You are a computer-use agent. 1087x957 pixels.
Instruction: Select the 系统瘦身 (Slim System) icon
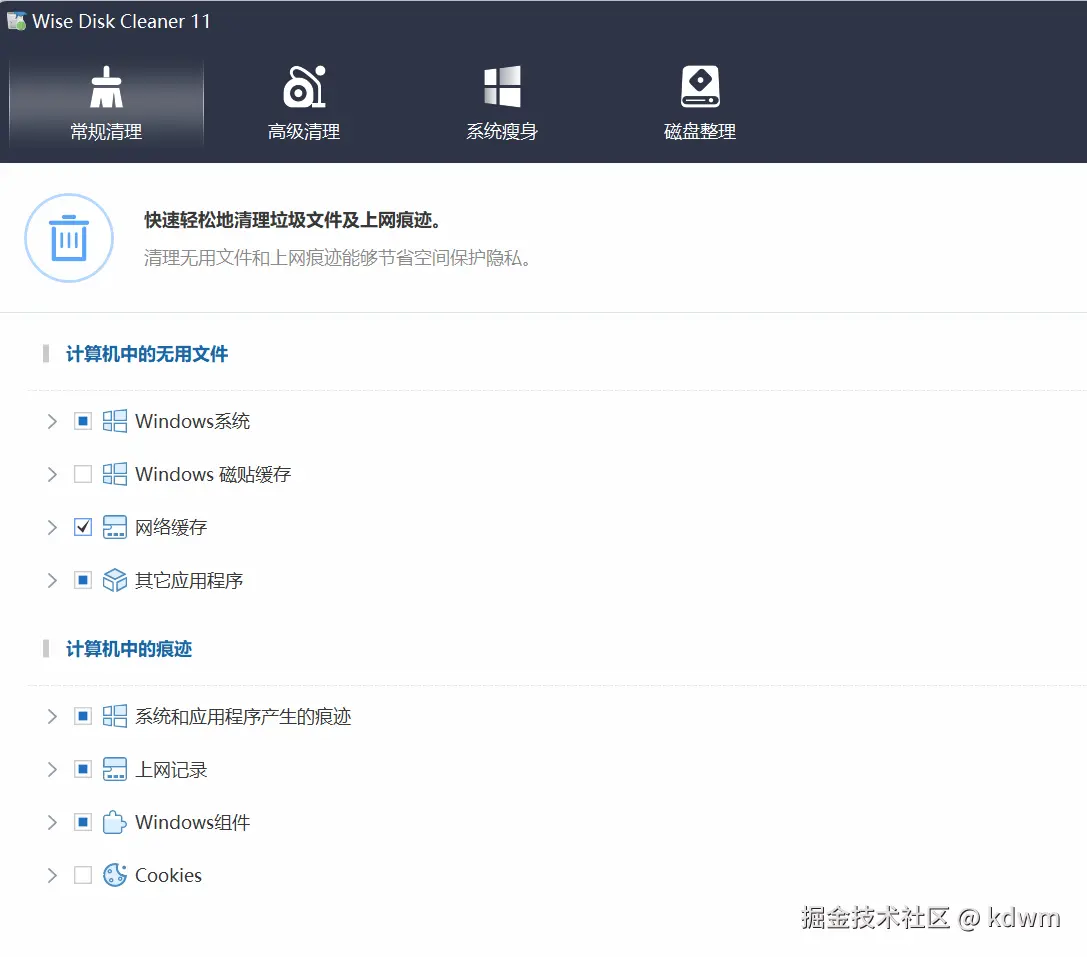click(501, 88)
